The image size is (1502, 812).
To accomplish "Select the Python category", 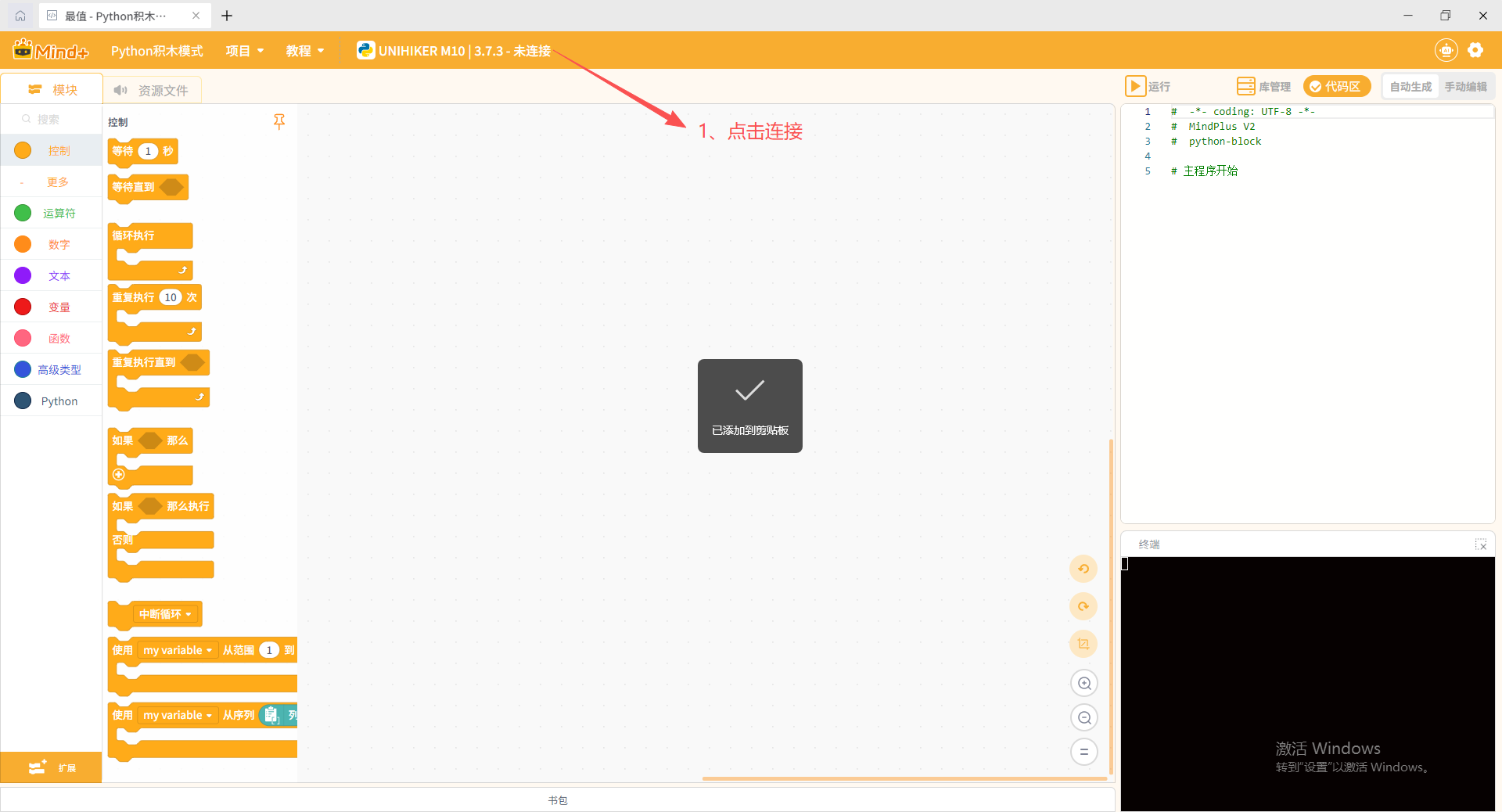I will point(51,401).
